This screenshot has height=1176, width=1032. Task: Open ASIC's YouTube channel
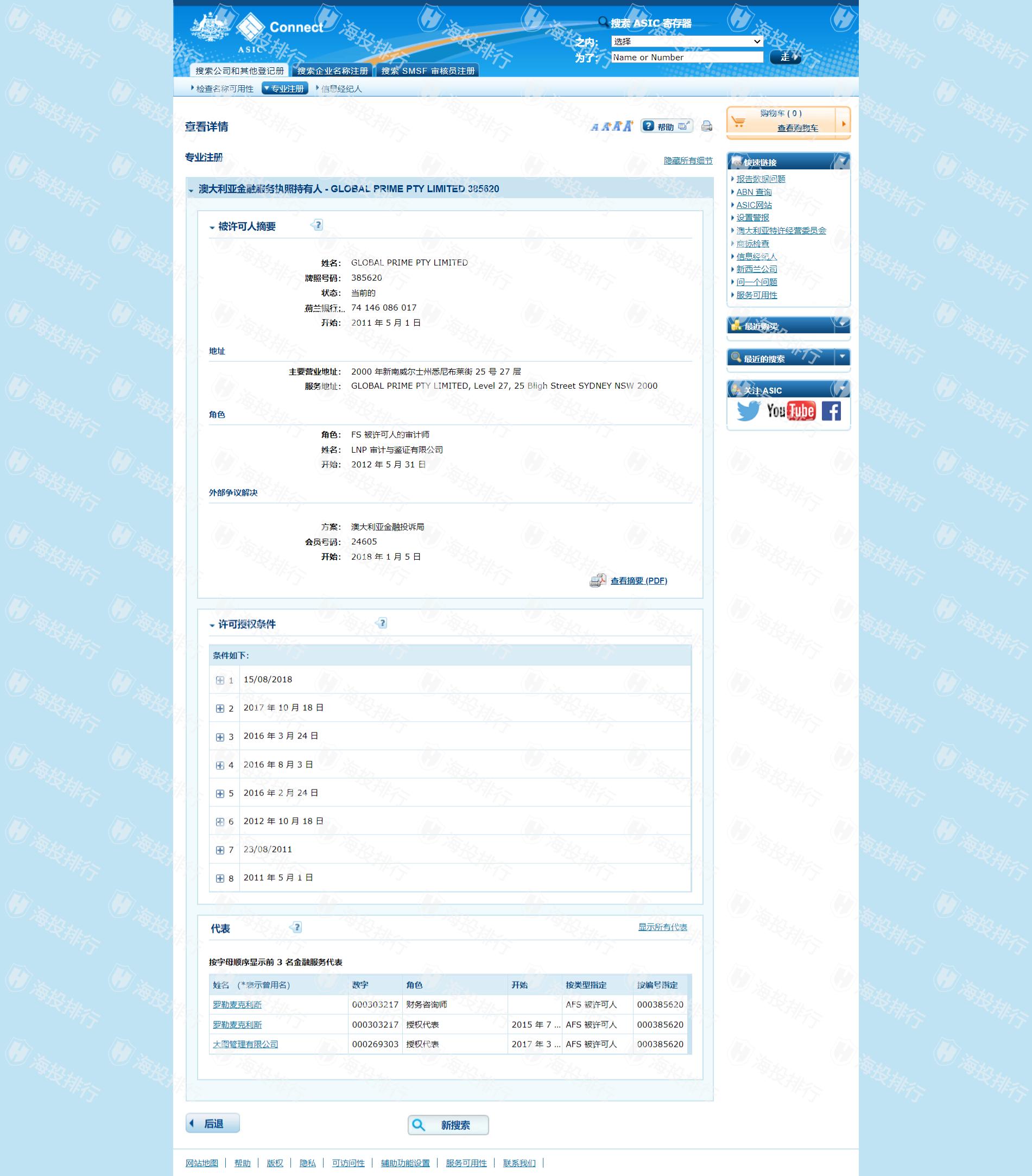790,411
